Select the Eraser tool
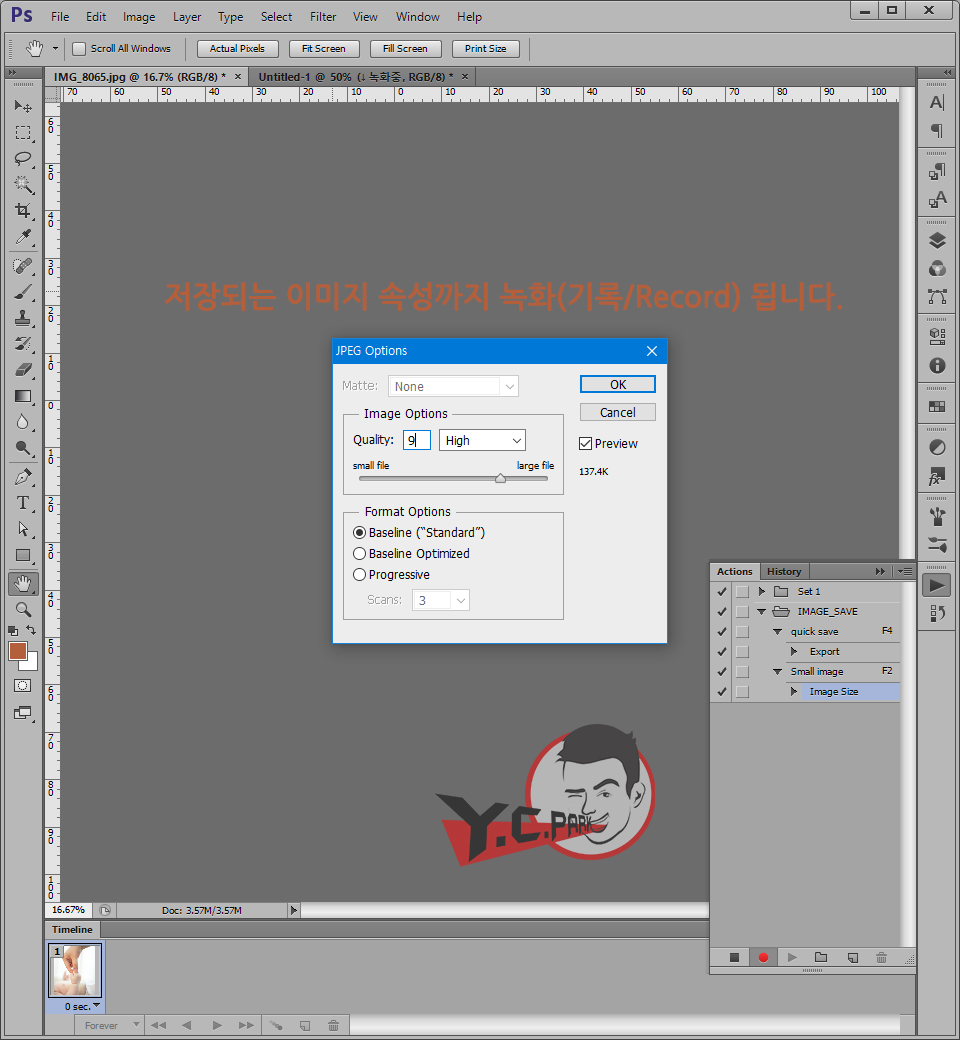Screen dimensions: 960x1040 click(x=23, y=369)
